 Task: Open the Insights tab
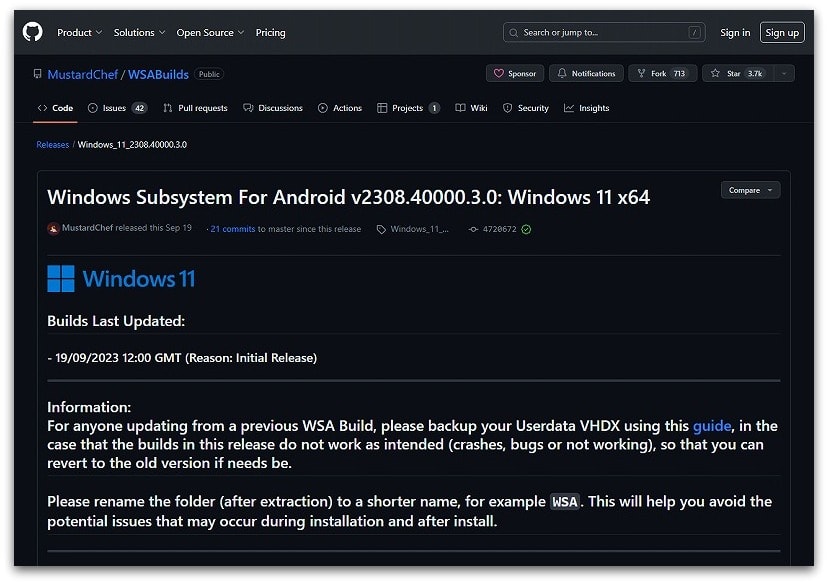pyautogui.click(x=587, y=108)
